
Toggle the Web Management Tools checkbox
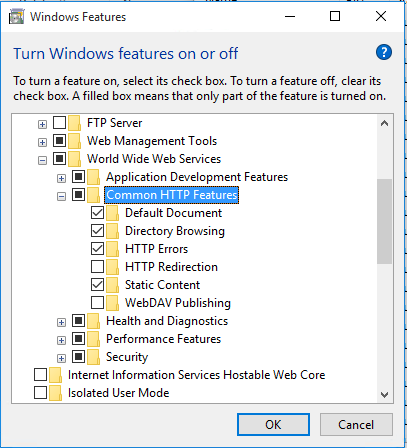pyautogui.click(x=59, y=141)
